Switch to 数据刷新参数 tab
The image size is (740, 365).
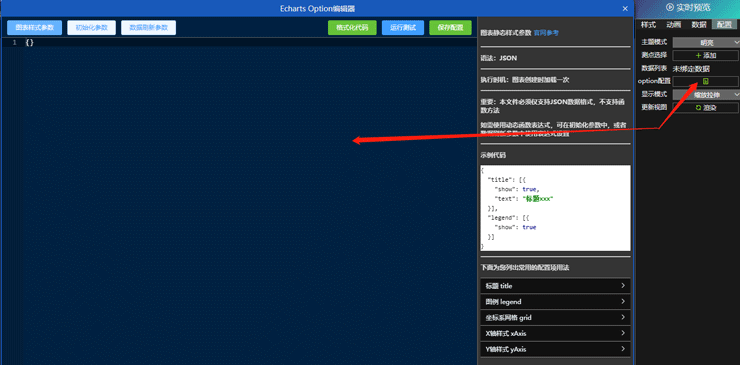(148, 27)
